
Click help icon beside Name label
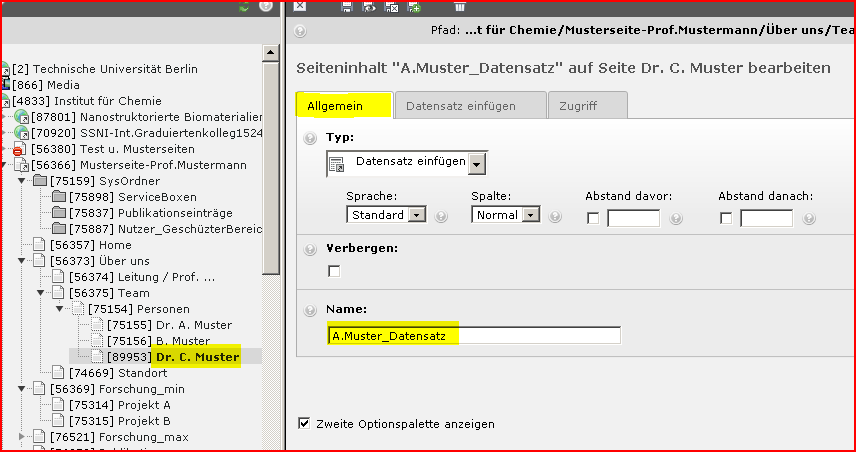(310, 310)
